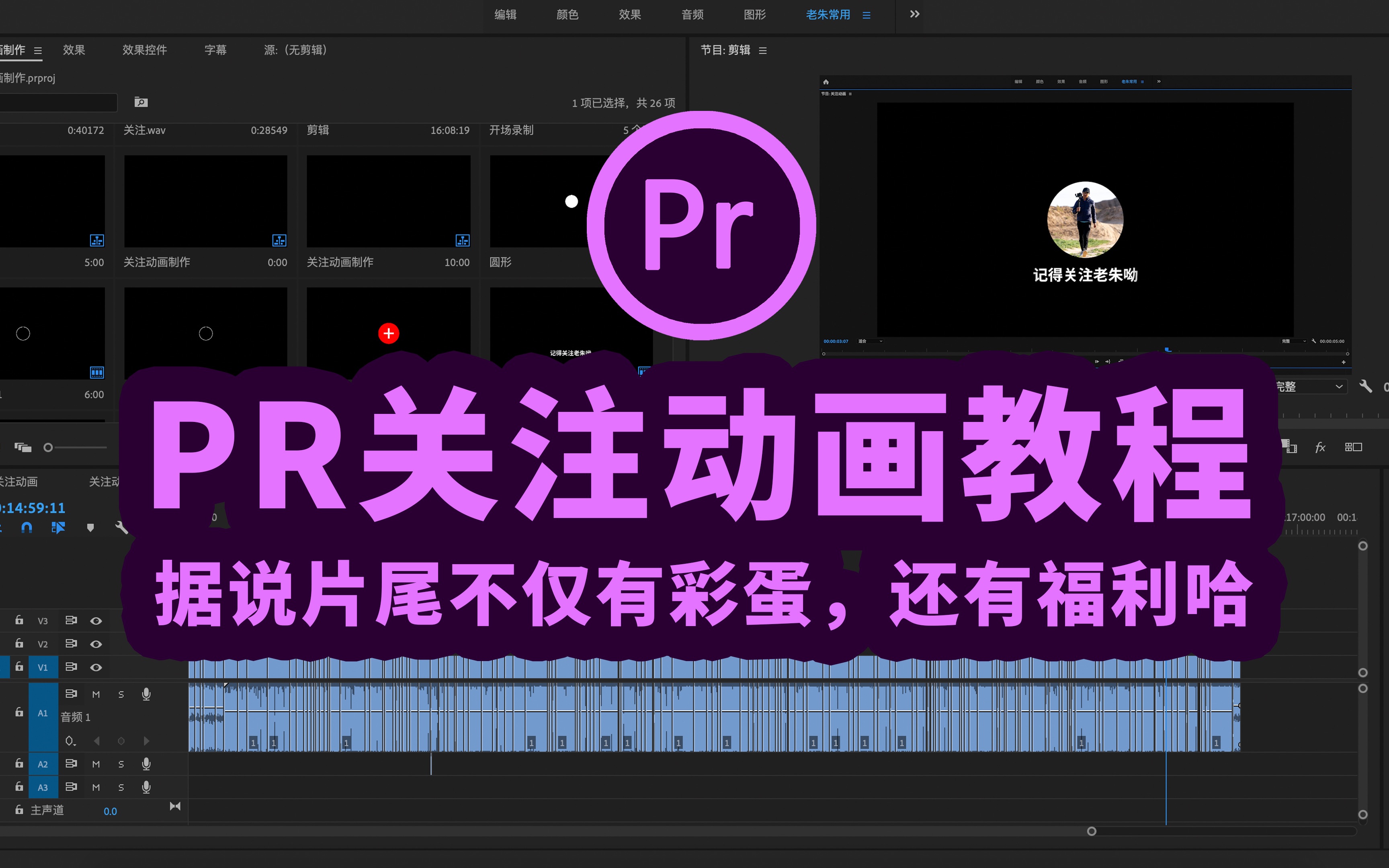Add keyframe diamond on A1
Image resolution: width=1389 pixels, height=868 pixels.
click(121, 741)
